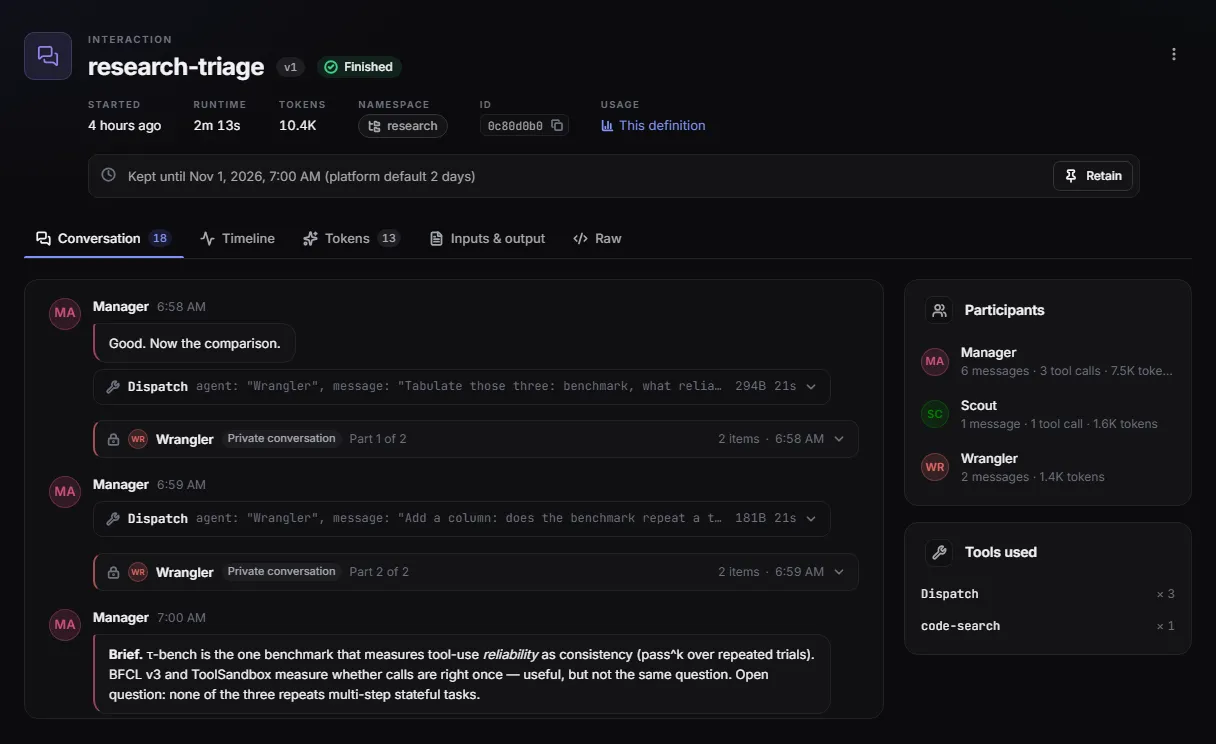Click the Manager avatar at 6:59 AM
The image size is (1216, 744).
pyautogui.click(x=65, y=491)
